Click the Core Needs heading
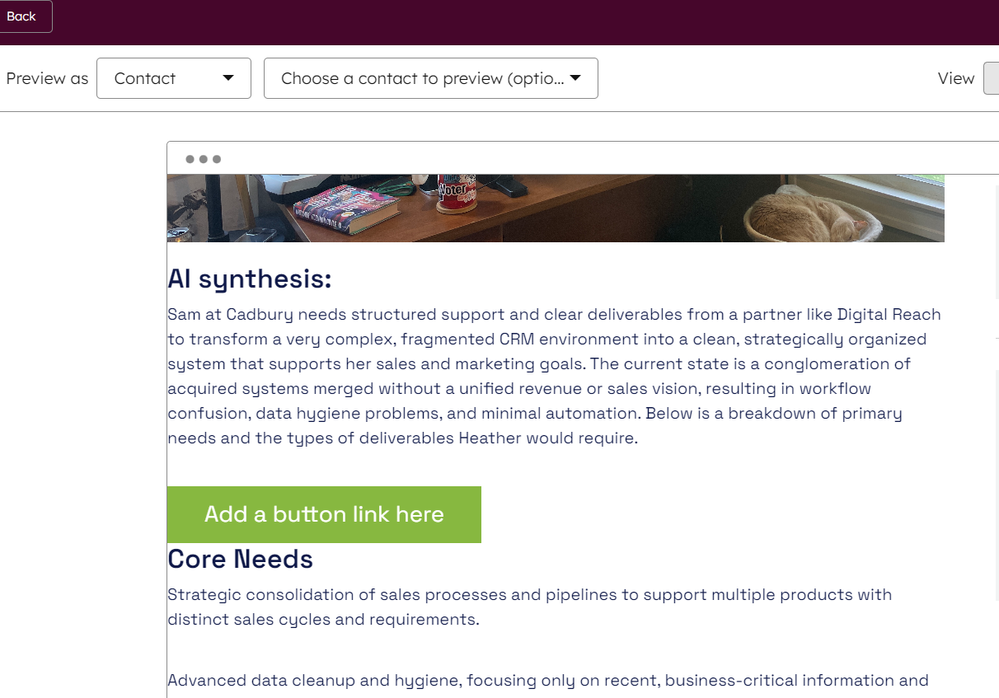 pyautogui.click(x=240, y=560)
